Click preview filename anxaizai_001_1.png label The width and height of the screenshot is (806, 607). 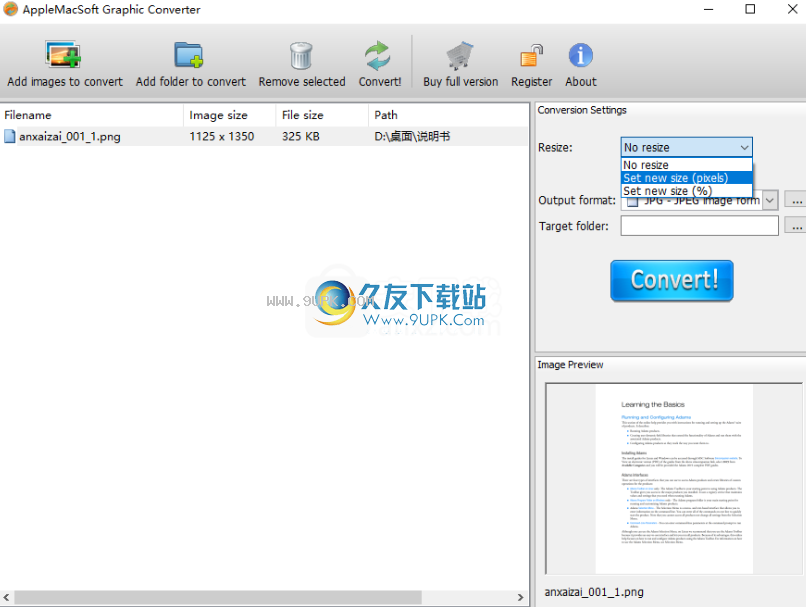point(594,592)
